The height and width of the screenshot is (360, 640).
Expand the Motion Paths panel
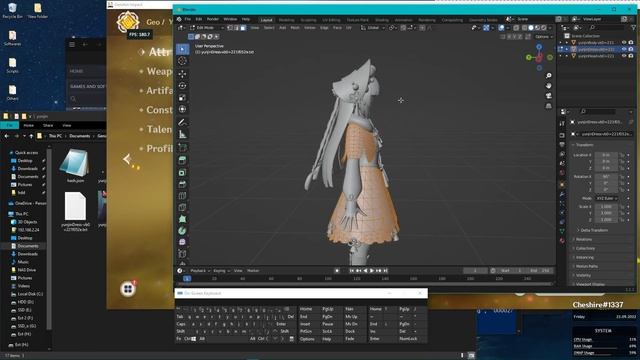tap(587, 266)
